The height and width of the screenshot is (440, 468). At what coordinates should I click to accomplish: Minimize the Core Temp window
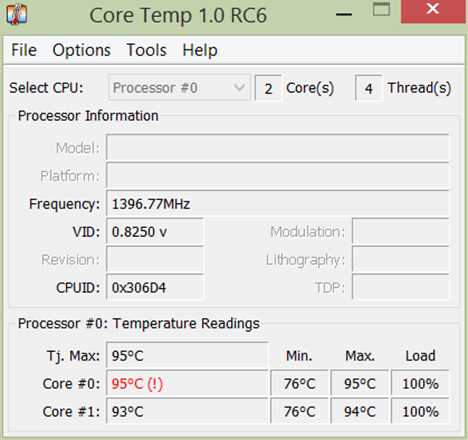coord(344,14)
